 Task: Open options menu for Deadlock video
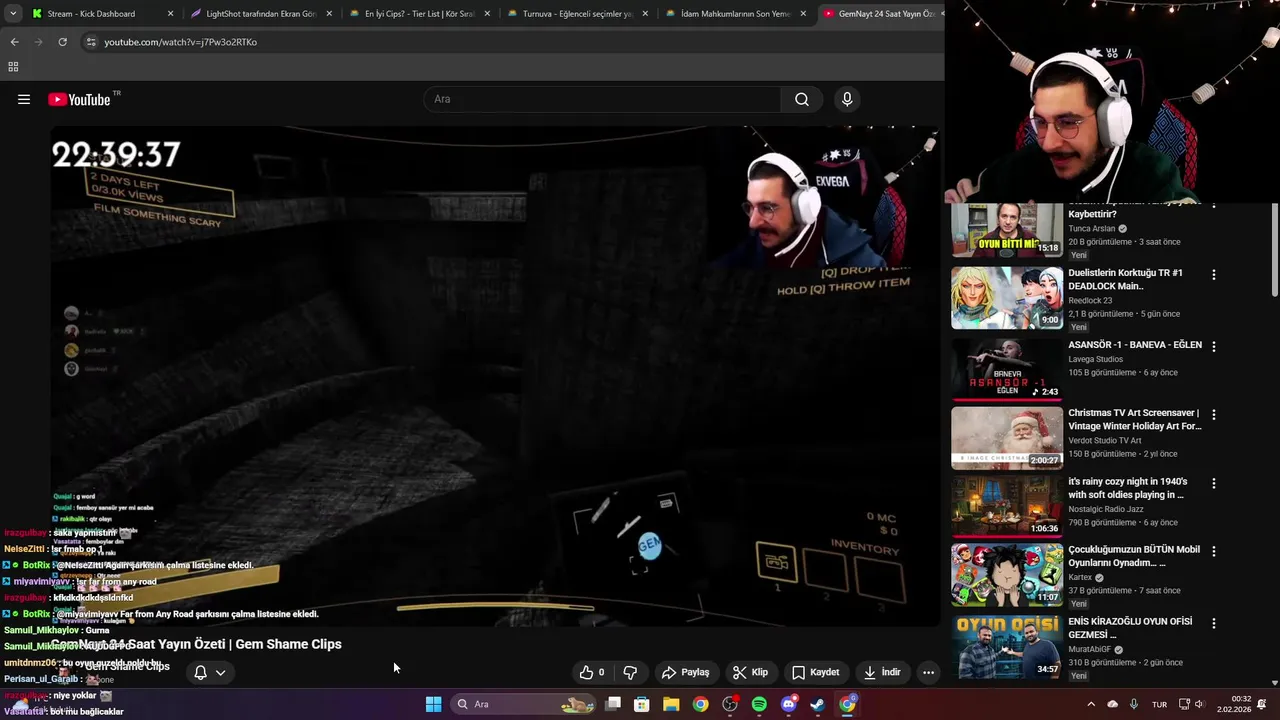(x=1214, y=274)
